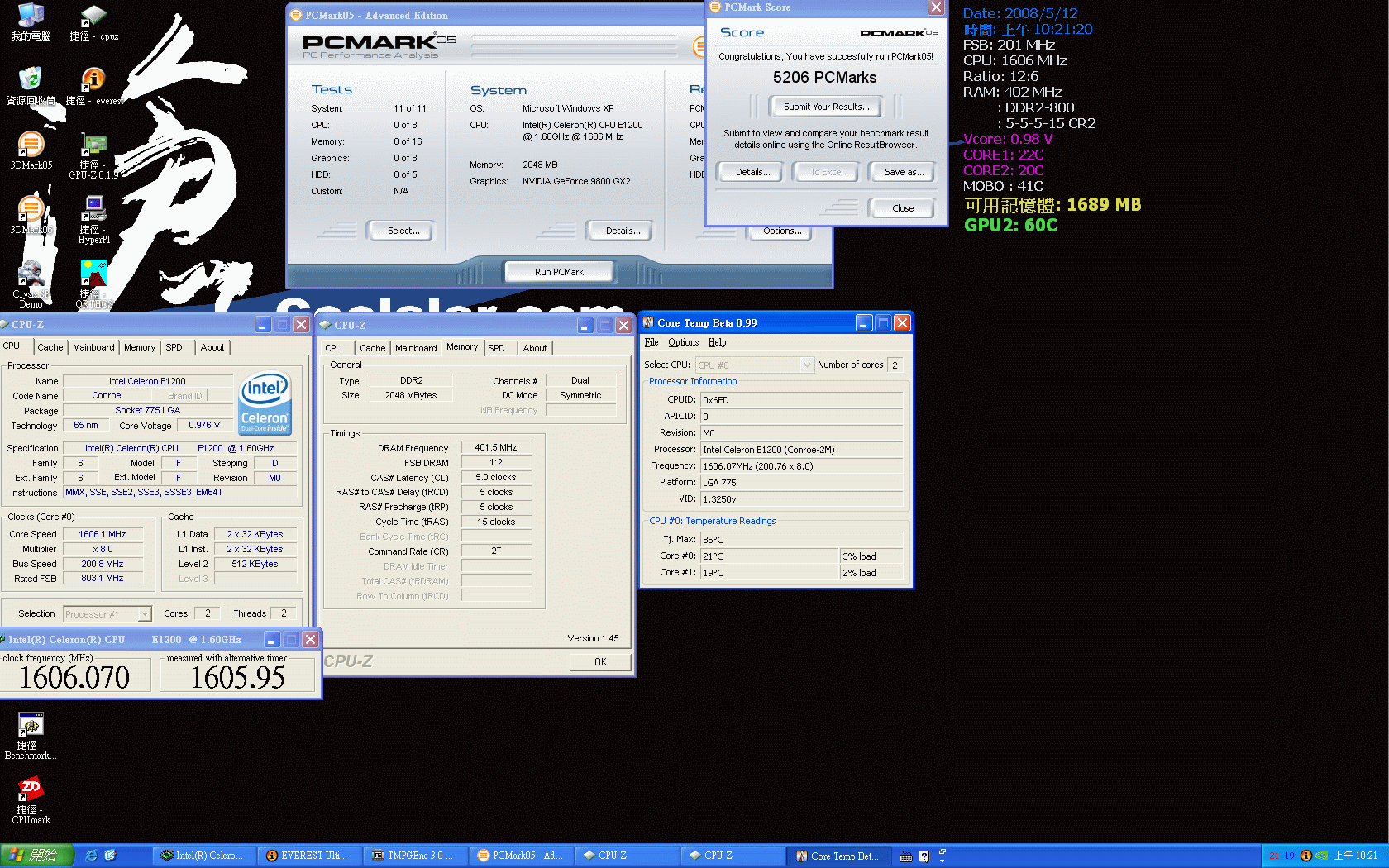This screenshot has height=868, width=1389.
Task: Click the 5206 PCMarks score text
Action: pos(824,78)
